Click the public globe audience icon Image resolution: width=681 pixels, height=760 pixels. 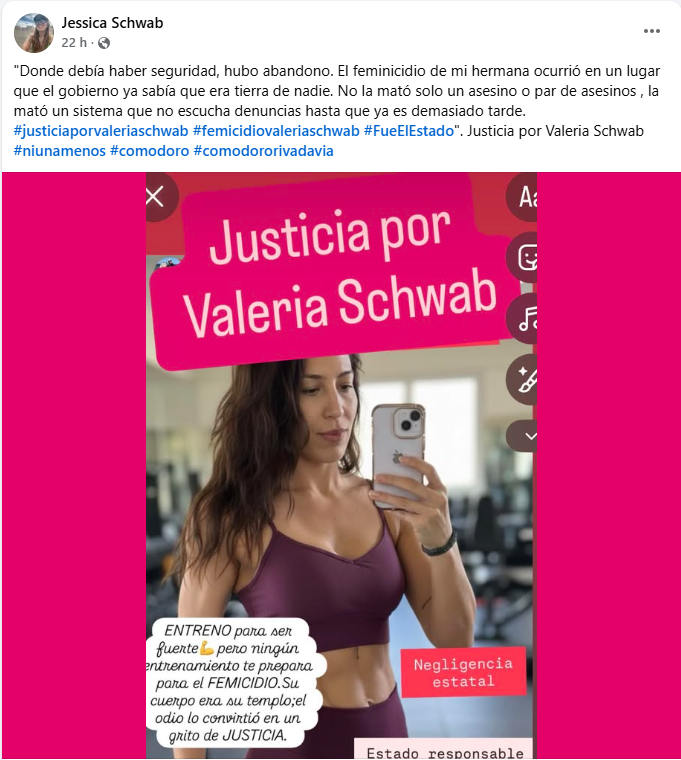point(104,43)
